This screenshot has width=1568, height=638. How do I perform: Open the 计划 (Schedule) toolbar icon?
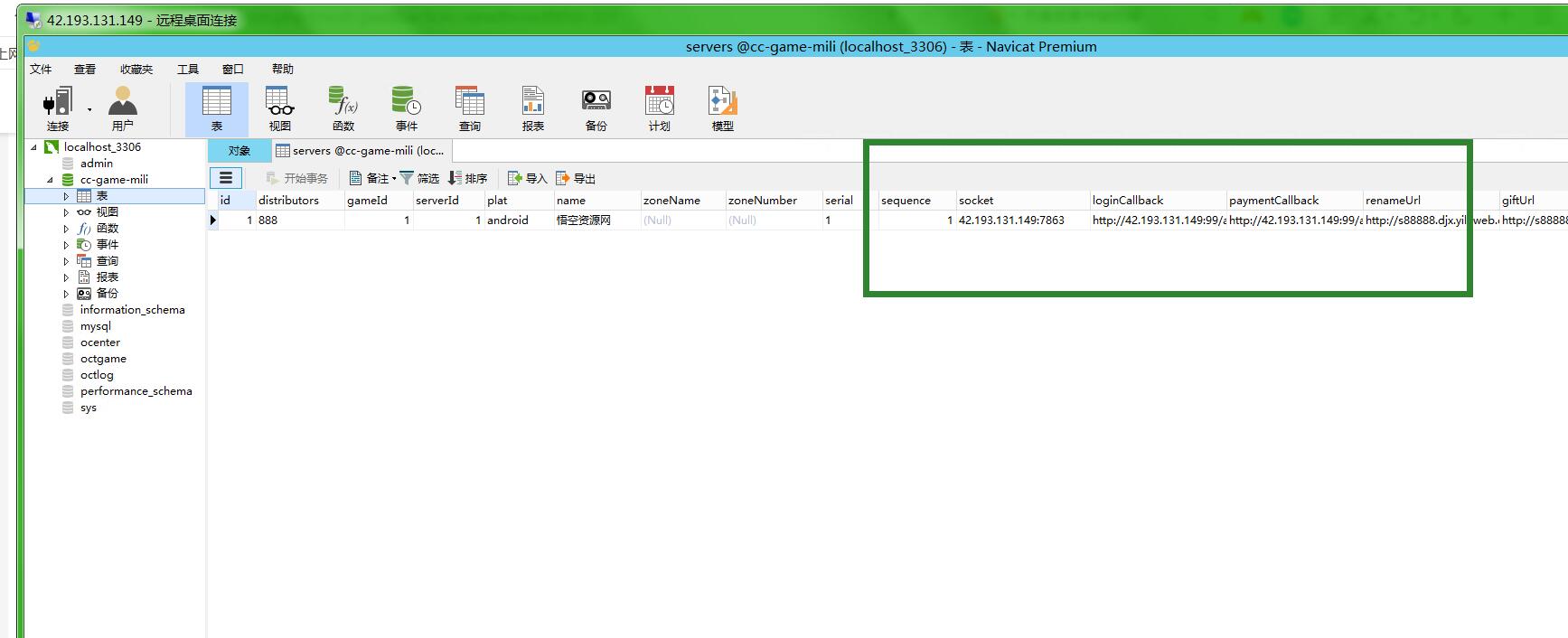click(660, 108)
